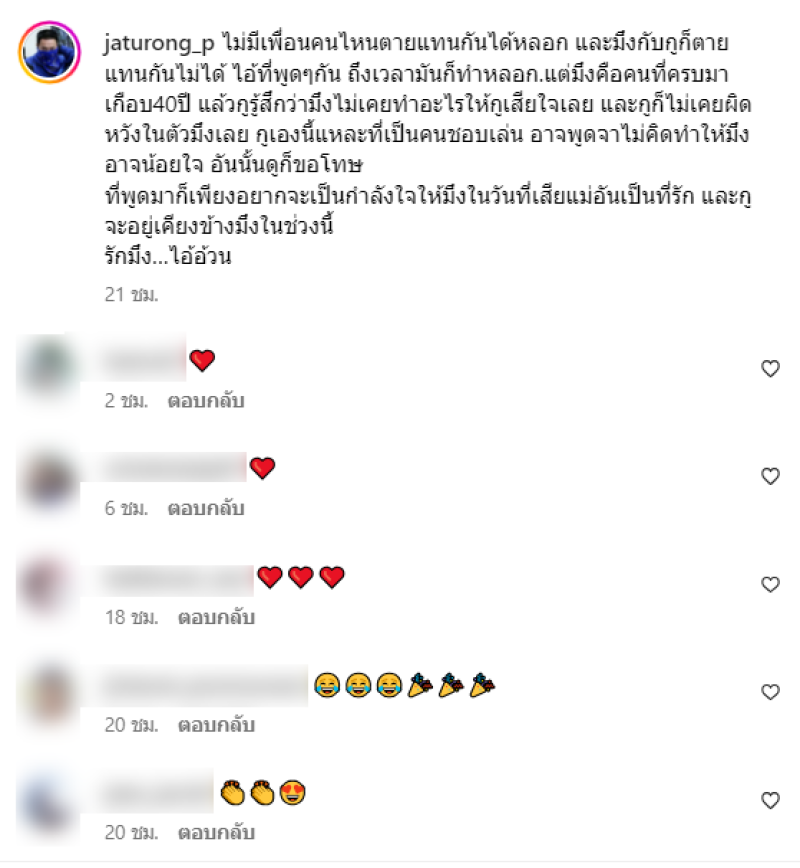Open jaturong_p profile picture story
The width and height of the screenshot is (800, 868).
[x=50, y=53]
